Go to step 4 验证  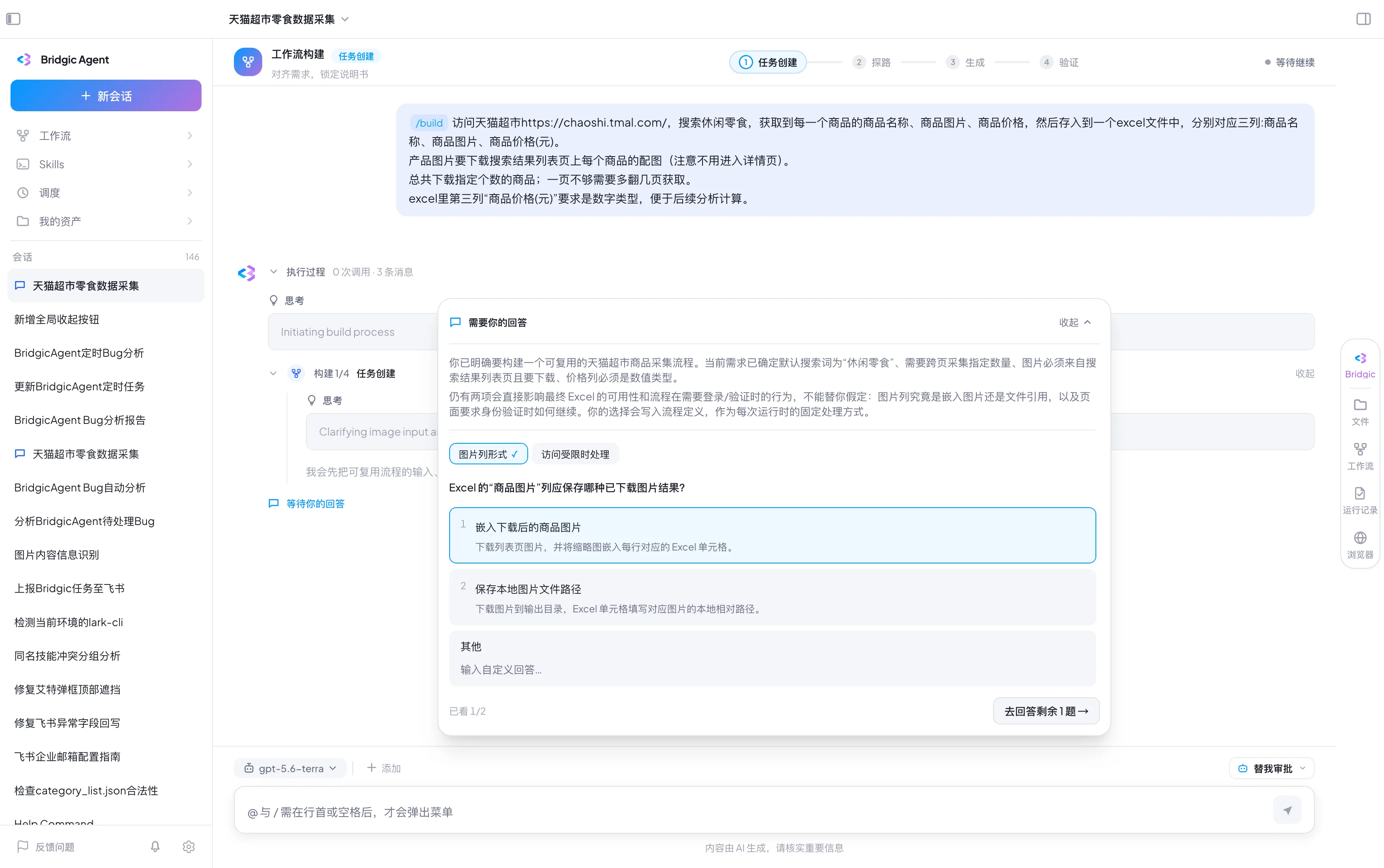click(x=1059, y=62)
